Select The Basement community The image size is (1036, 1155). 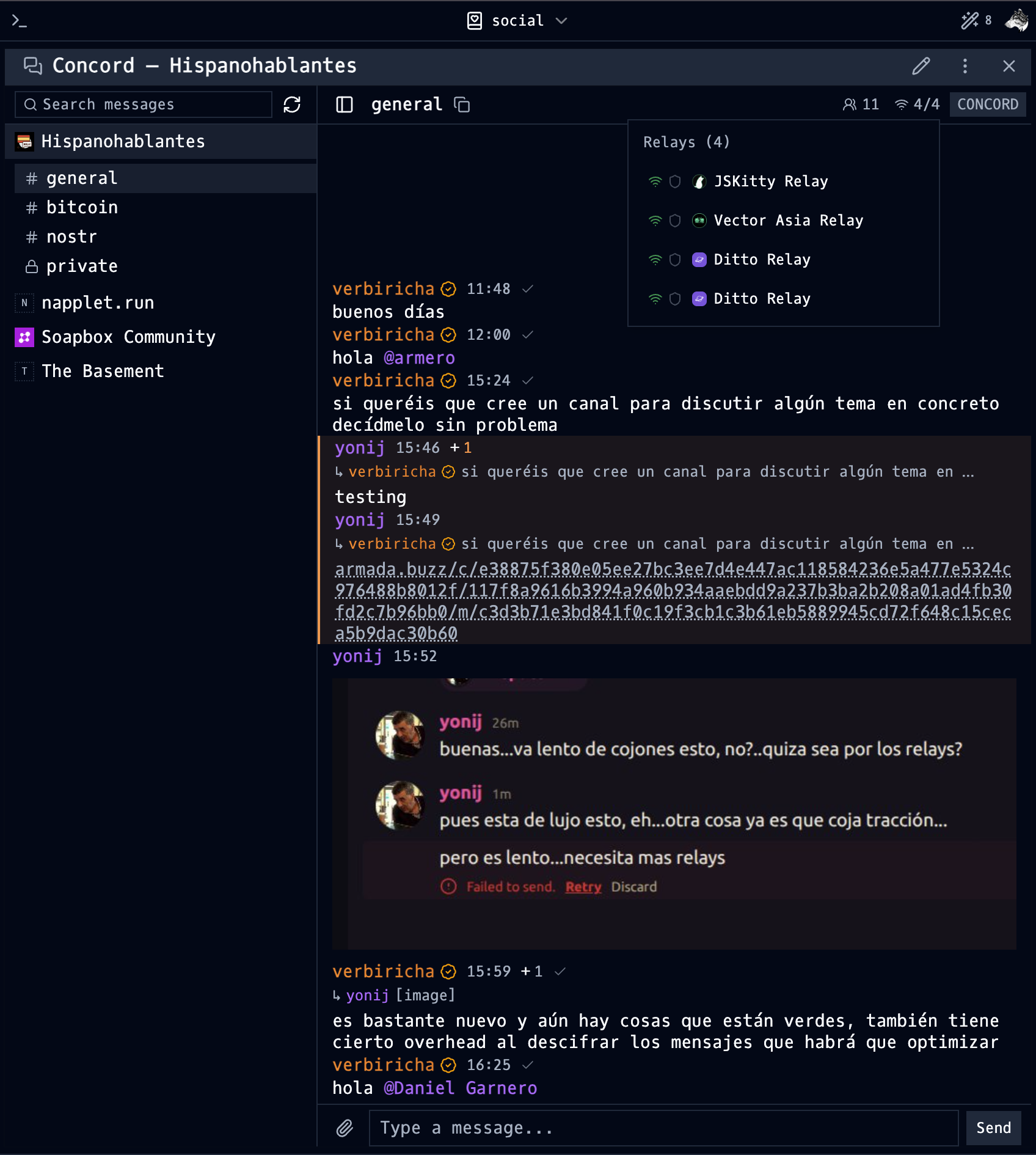tap(161, 372)
